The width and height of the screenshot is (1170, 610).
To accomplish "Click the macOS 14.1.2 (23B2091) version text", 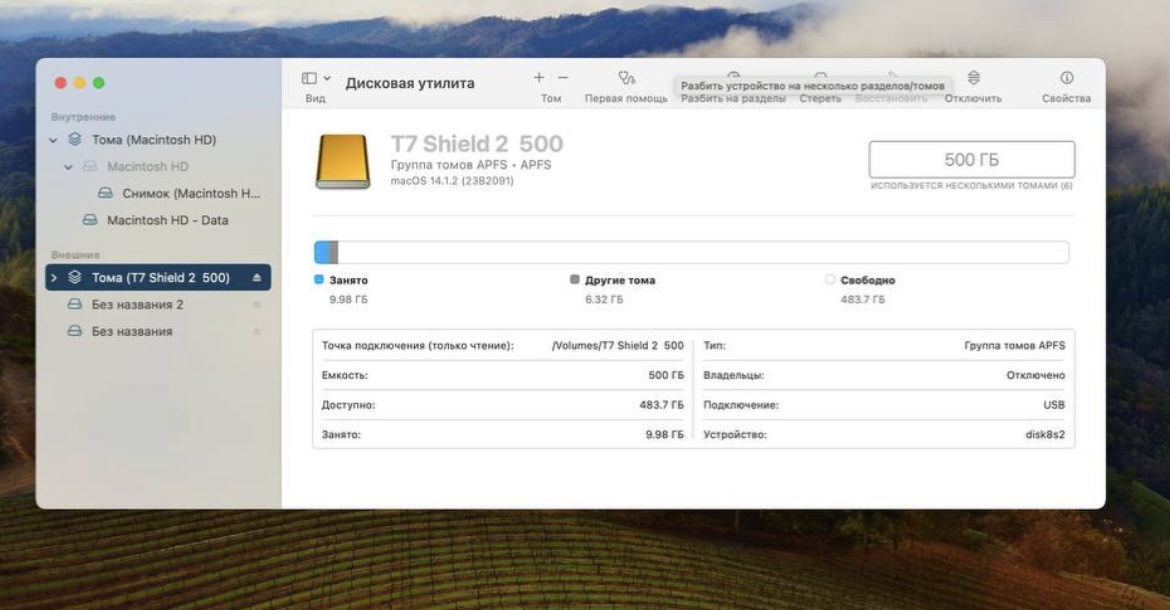I will (452, 181).
